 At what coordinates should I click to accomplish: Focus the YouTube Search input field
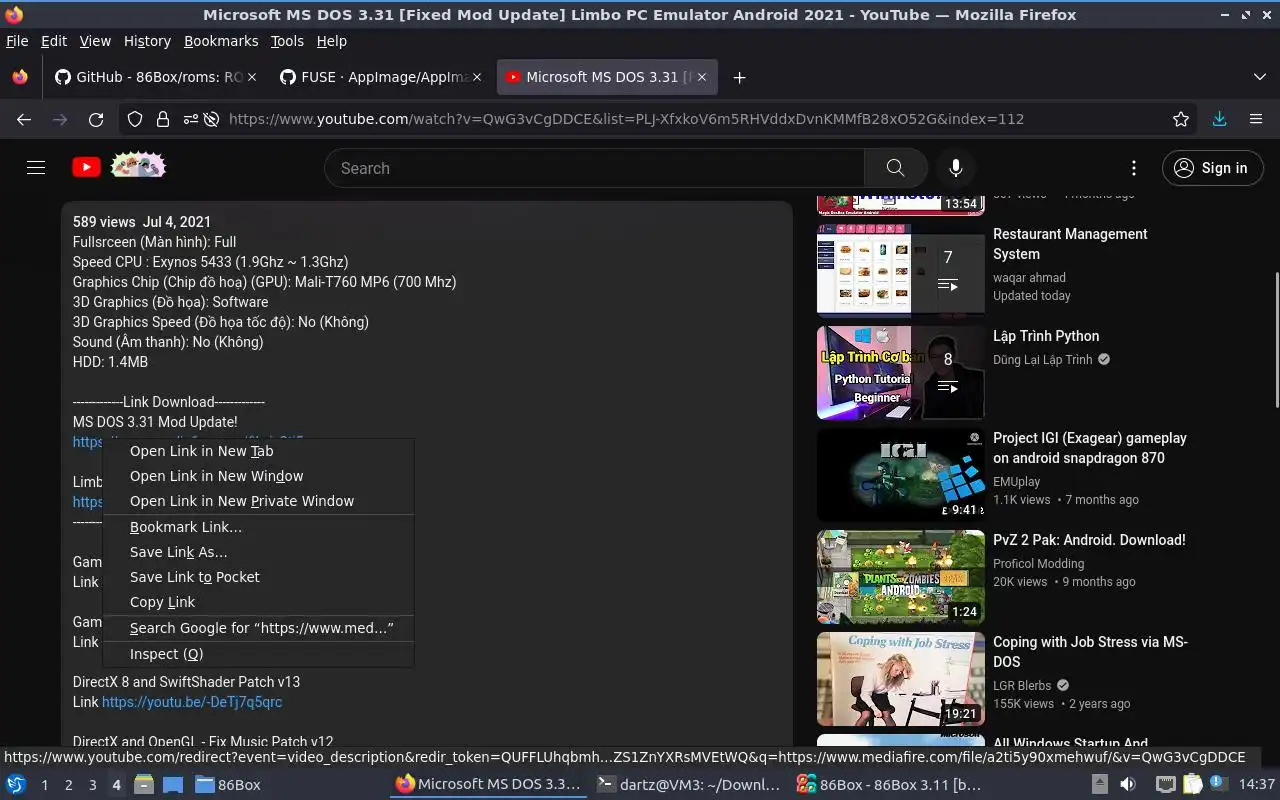tap(594, 168)
